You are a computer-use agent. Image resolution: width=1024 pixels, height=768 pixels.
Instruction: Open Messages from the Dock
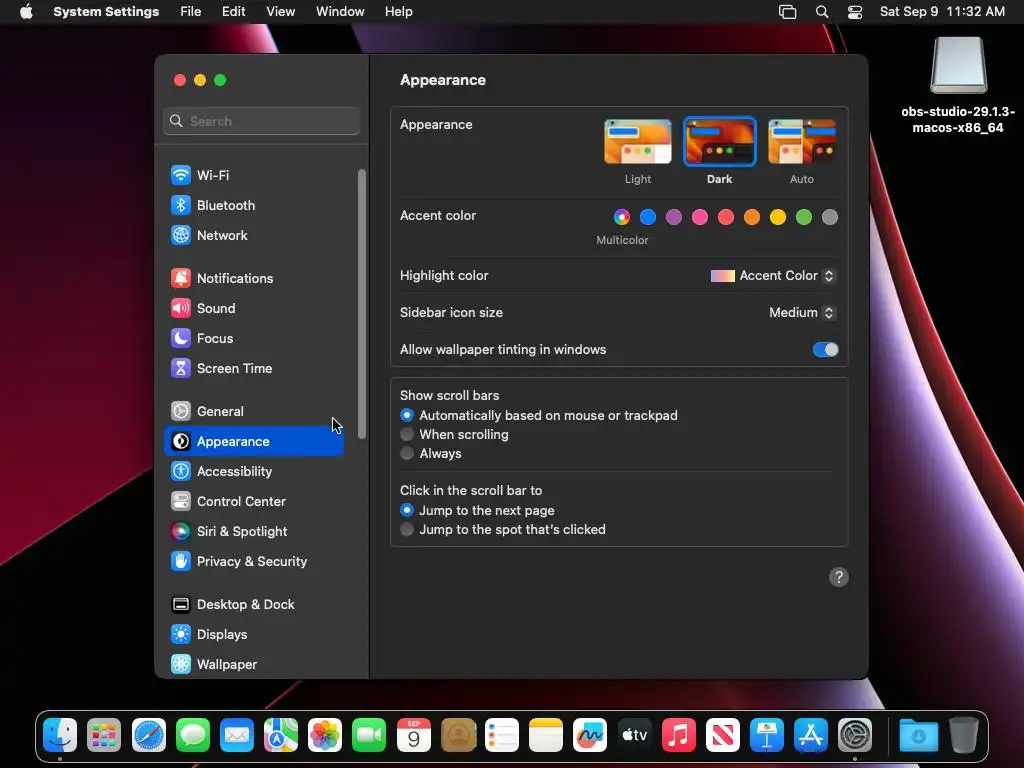pyautogui.click(x=193, y=735)
